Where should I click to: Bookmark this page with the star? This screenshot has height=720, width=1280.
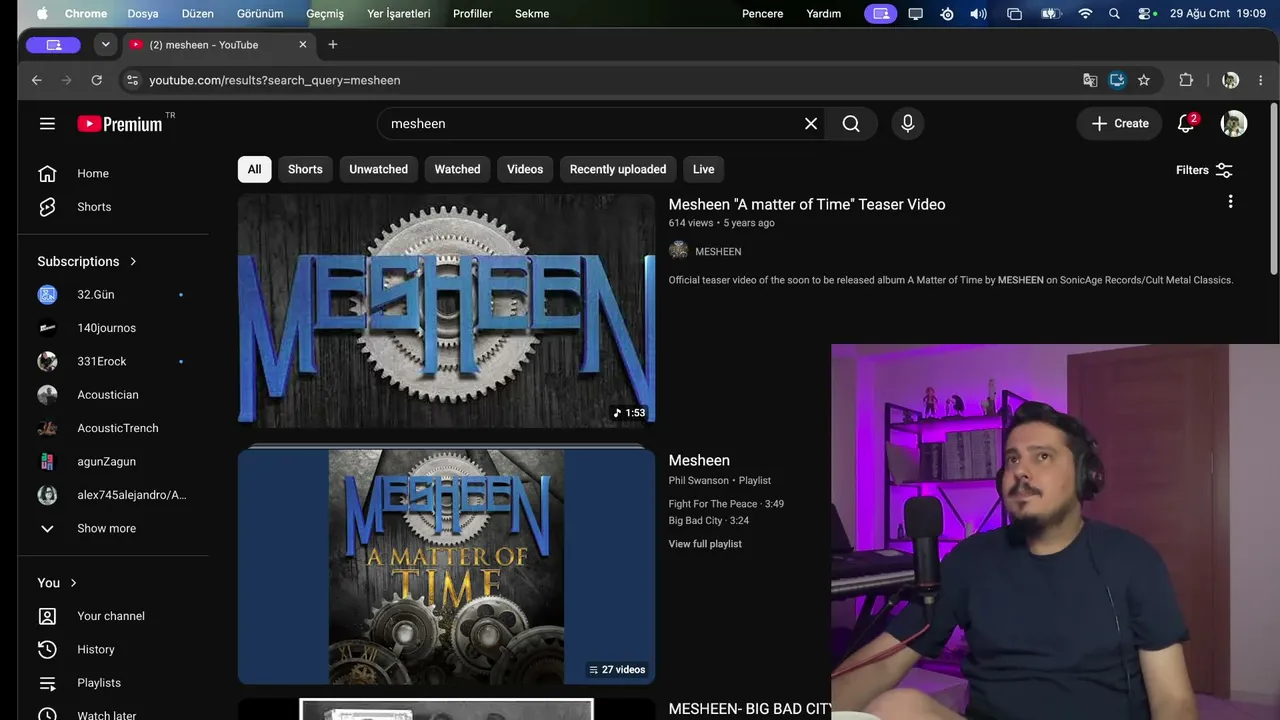(1144, 80)
